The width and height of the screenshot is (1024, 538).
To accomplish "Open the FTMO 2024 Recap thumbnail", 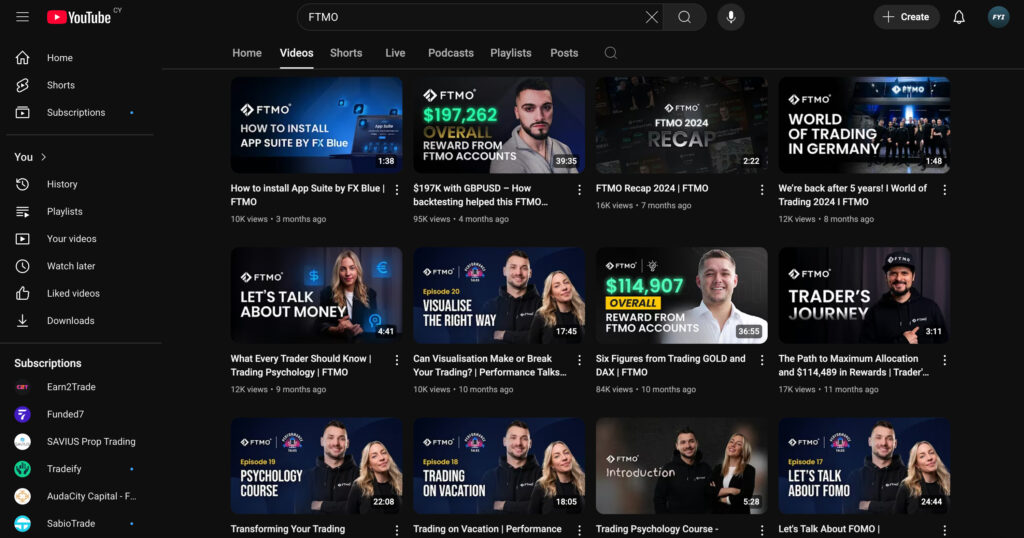I will tap(682, 125).
